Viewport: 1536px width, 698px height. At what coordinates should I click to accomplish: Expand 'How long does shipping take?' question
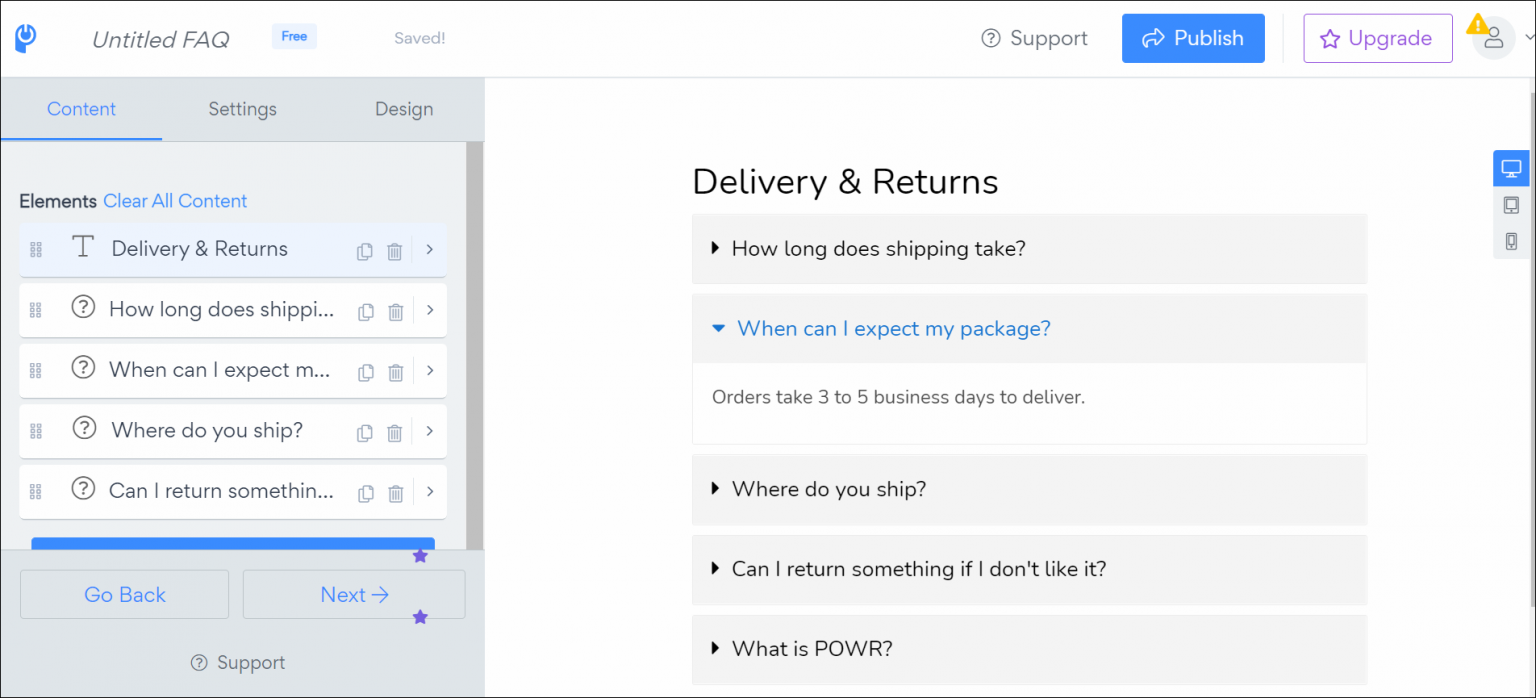pos(878,249)
